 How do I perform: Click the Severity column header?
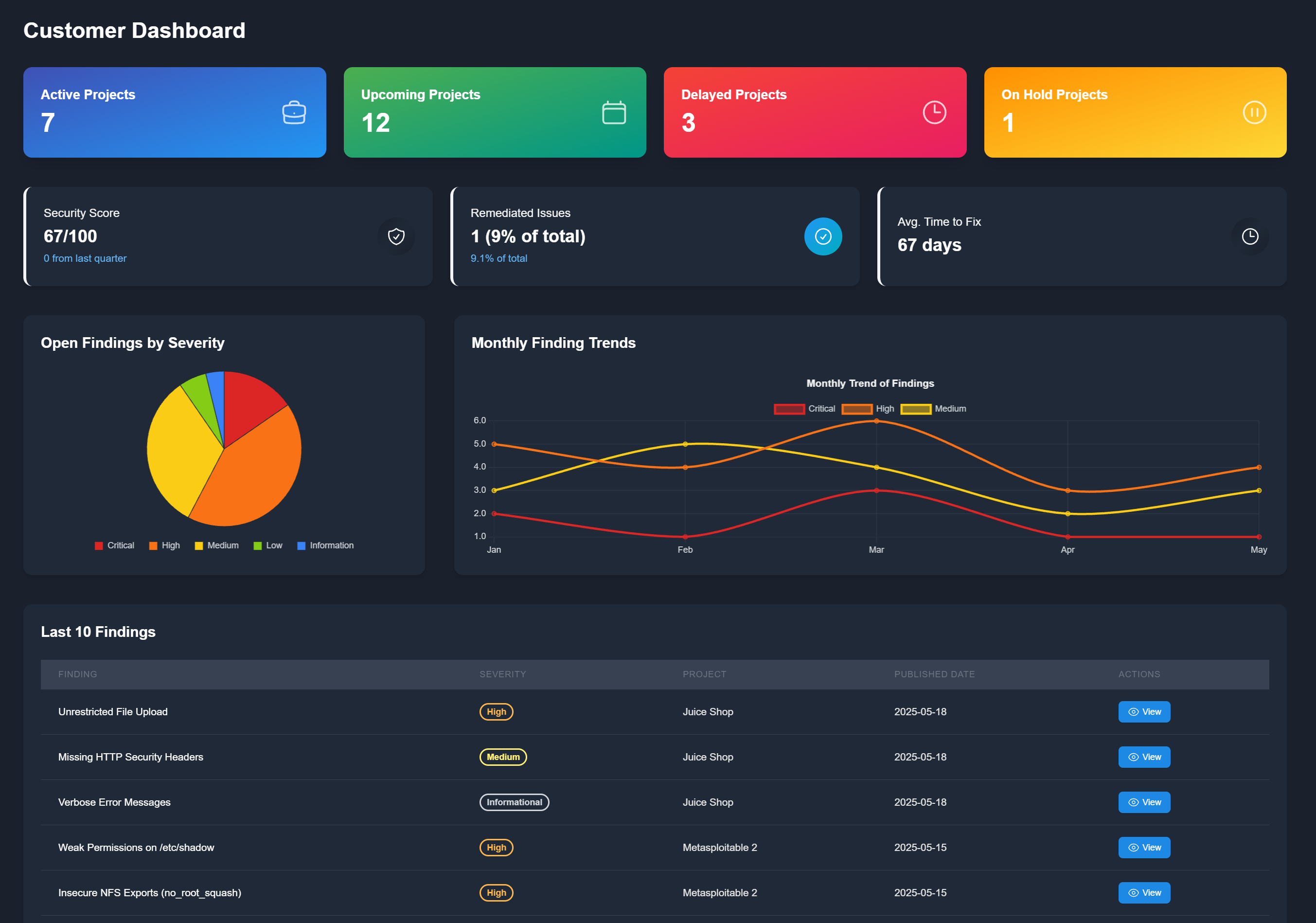pos(502,674)
